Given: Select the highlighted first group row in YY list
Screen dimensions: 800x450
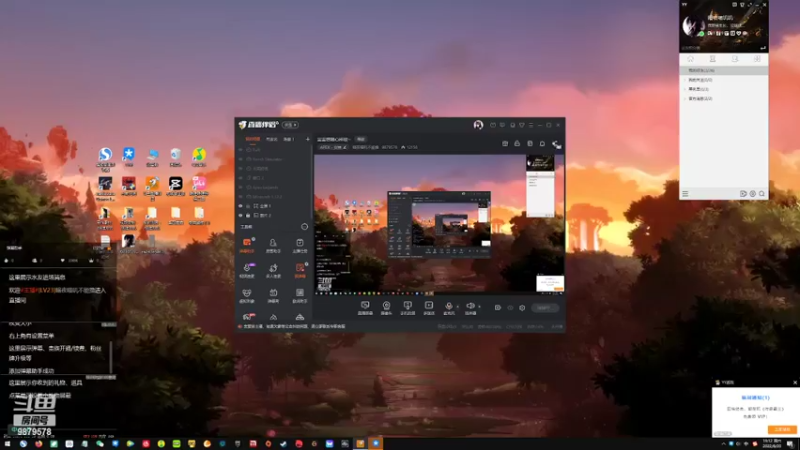Looking at the screenshot, I should pyautogui.click(x=723, y=70).
